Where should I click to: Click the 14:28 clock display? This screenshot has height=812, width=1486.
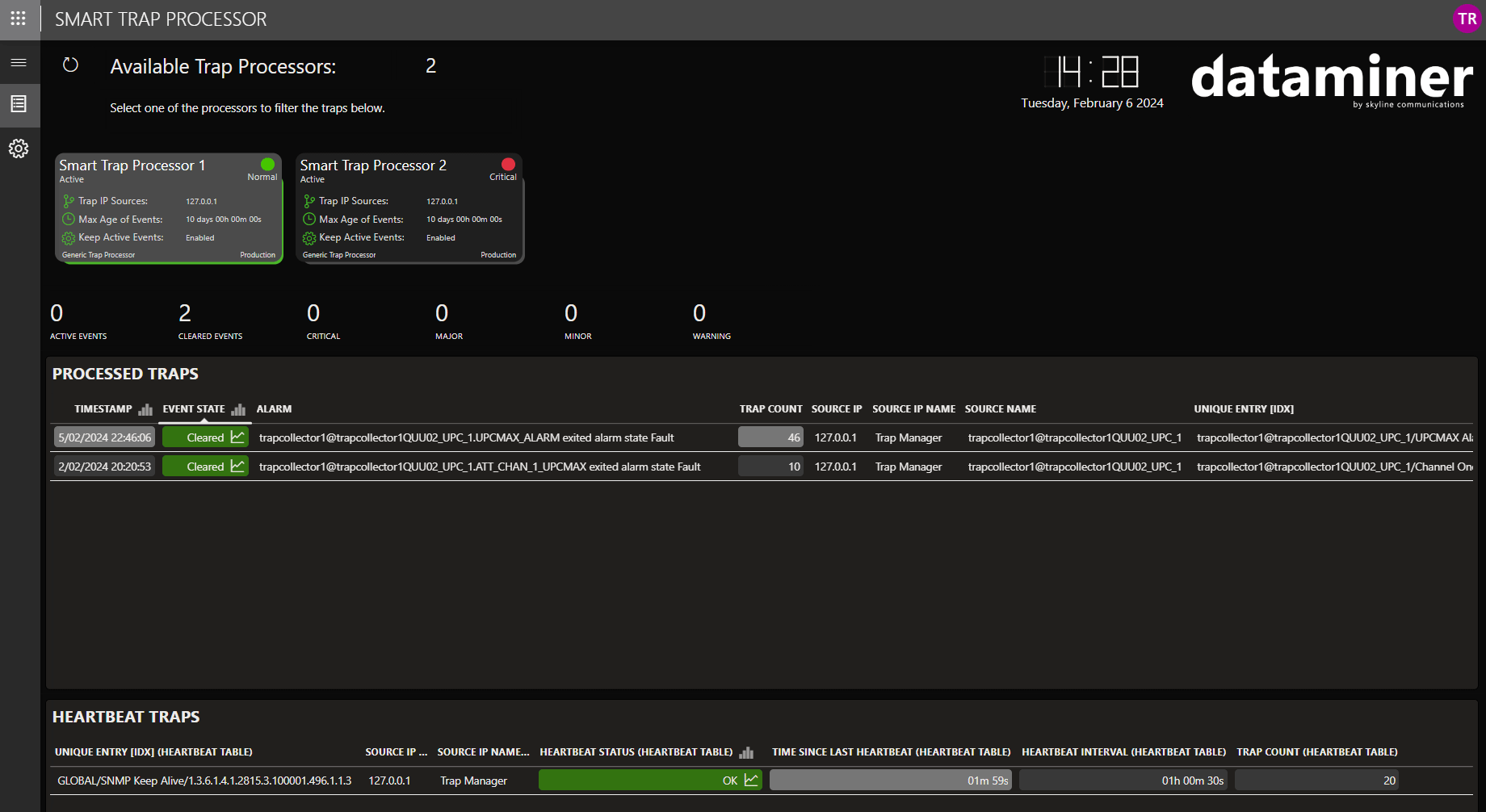[x=1092, y=72]
